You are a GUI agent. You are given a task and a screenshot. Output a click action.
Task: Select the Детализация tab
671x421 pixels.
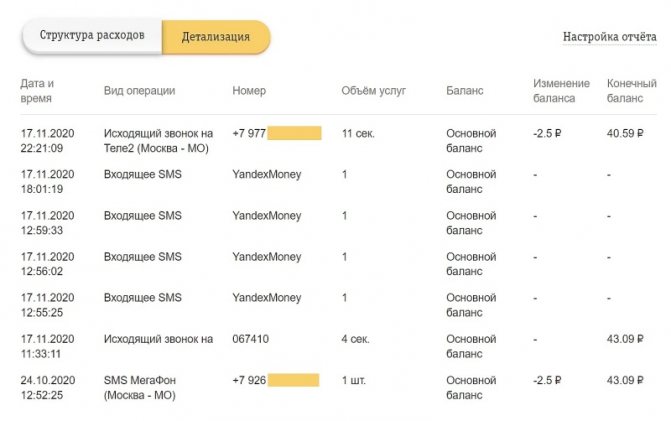(x=216, y=37)
